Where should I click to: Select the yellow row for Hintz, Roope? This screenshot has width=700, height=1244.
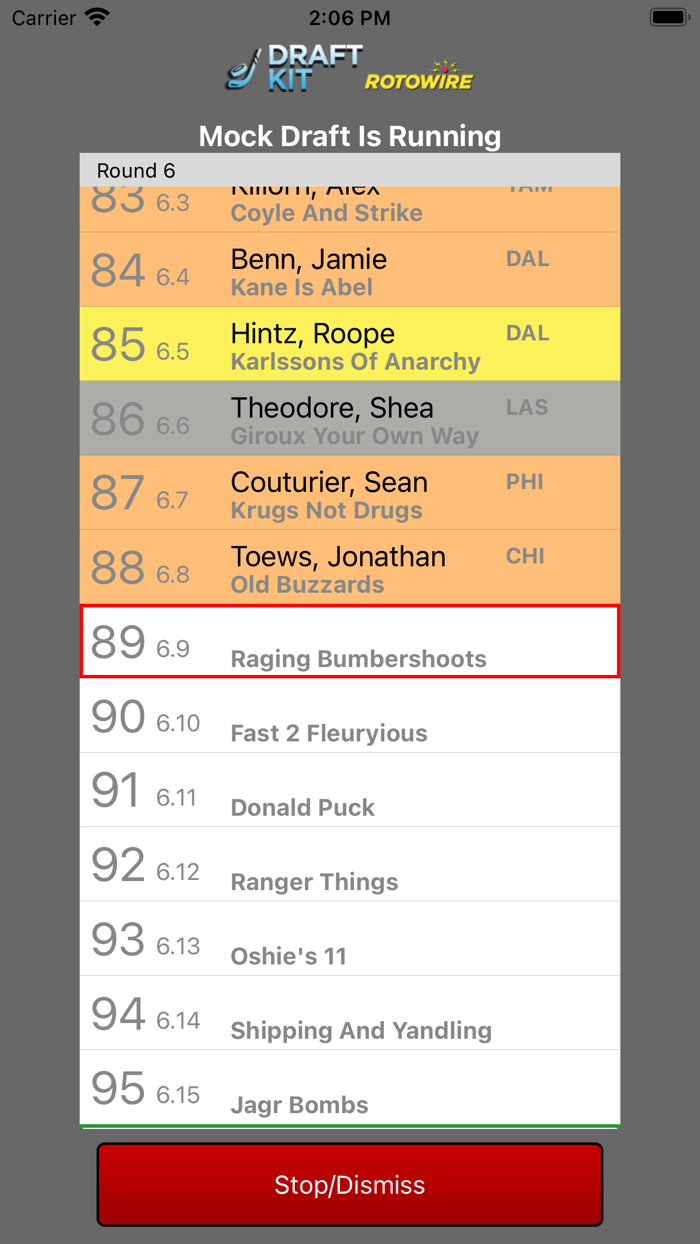(348, 344)
